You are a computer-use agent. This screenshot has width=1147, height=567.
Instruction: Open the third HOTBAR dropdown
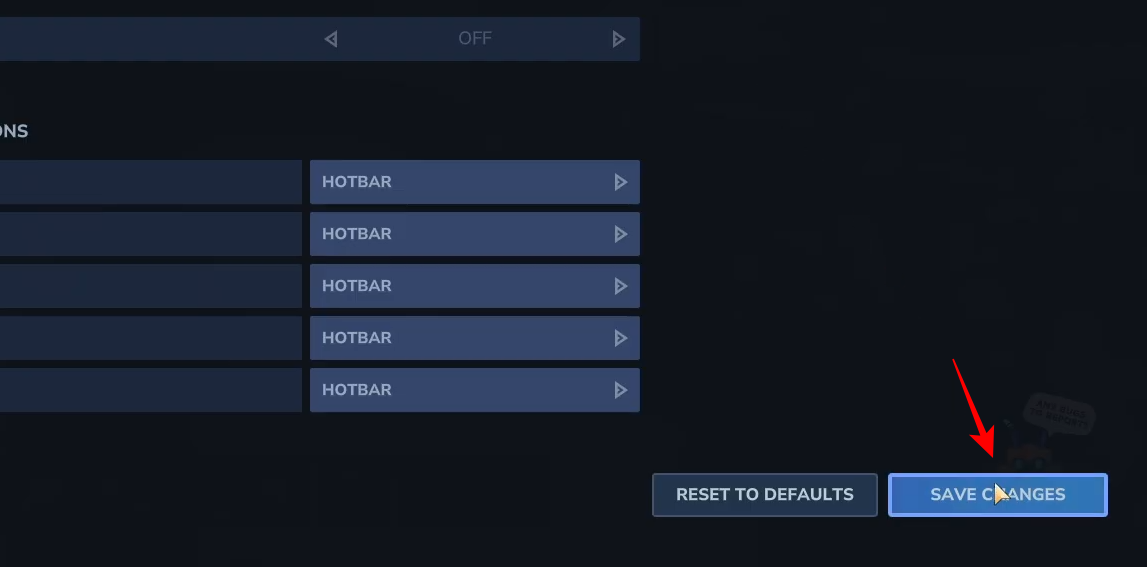pyautogui.click(x=474, y=286)
